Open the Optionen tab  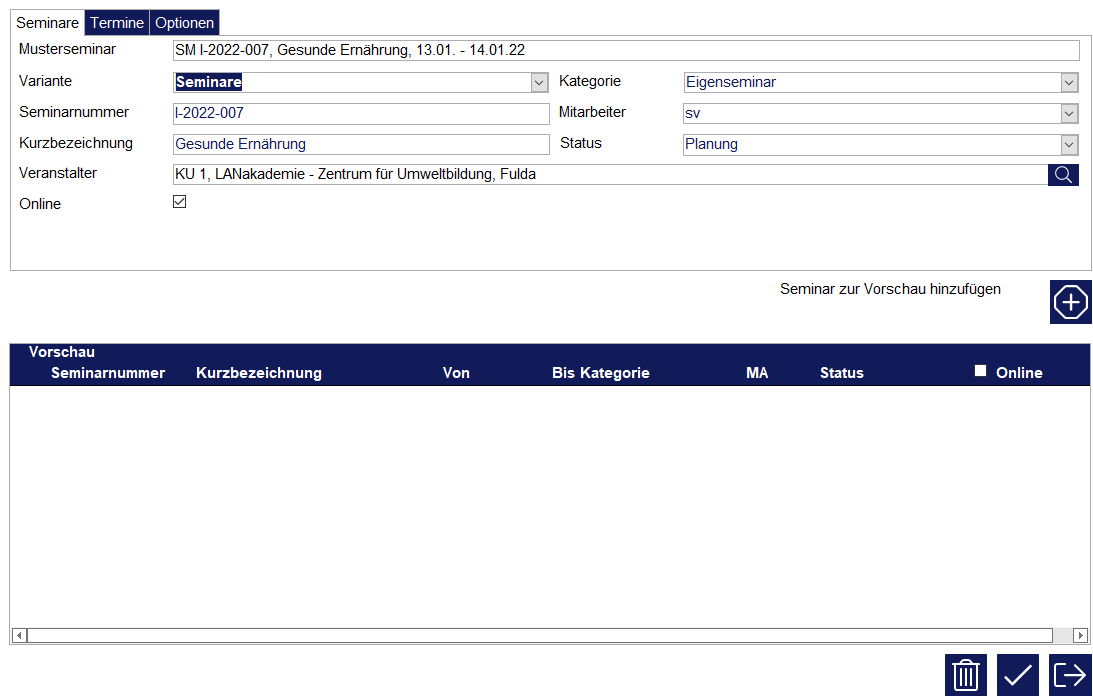point(184,22)
